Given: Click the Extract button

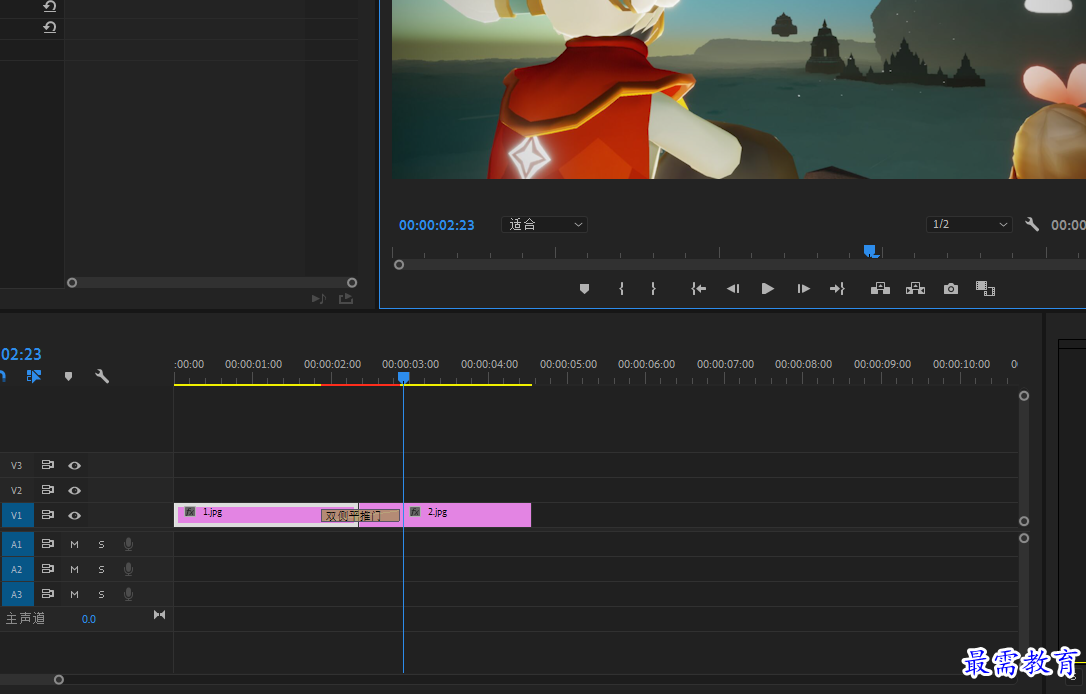Looking at the screenshot, I should (x=916, y=289).
